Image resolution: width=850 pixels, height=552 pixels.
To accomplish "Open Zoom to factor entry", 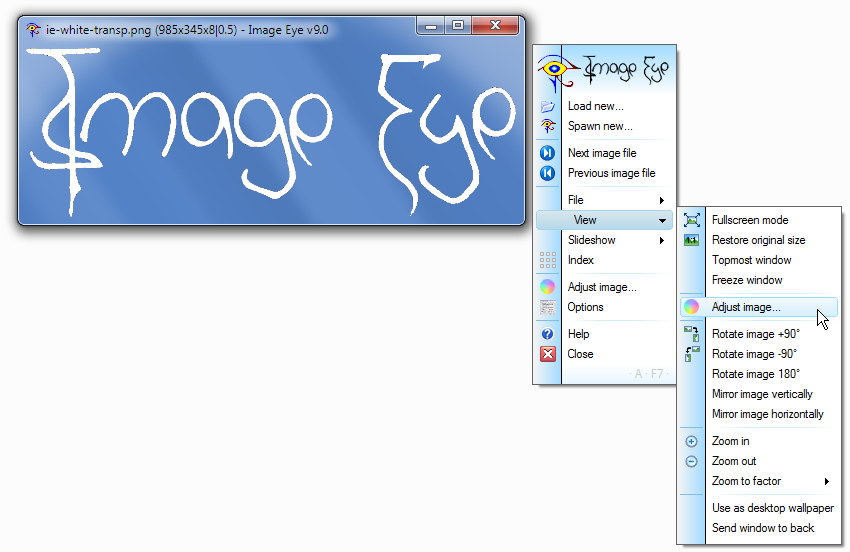I will tap(746, 482).
